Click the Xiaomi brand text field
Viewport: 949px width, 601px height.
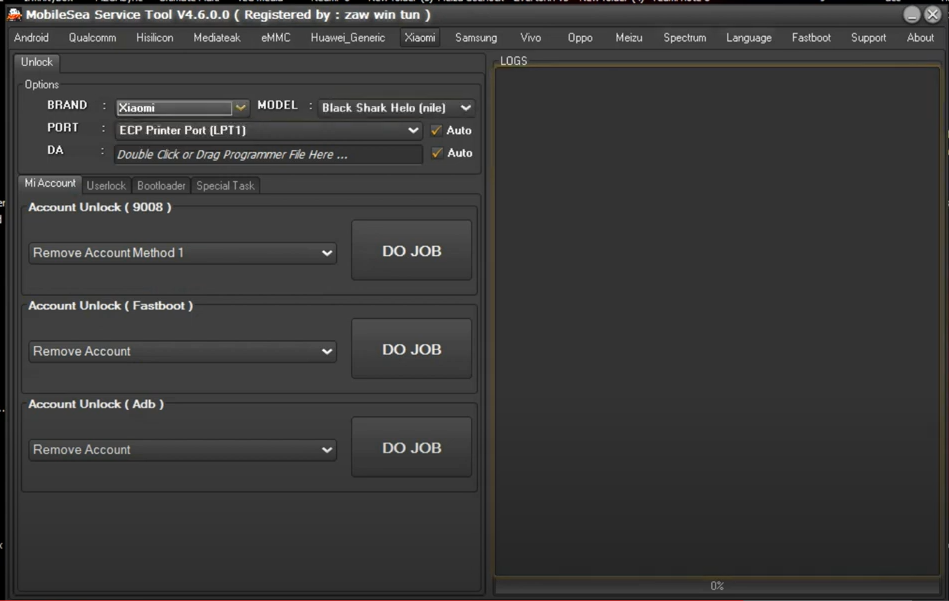click(x=174, y=108)
